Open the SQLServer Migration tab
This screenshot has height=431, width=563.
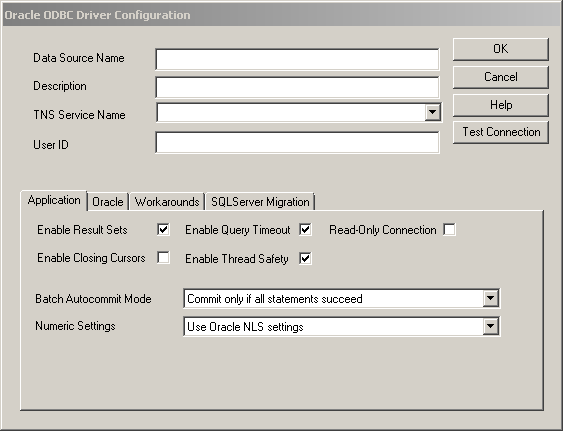pyautogui.click(x=260, y=201)
